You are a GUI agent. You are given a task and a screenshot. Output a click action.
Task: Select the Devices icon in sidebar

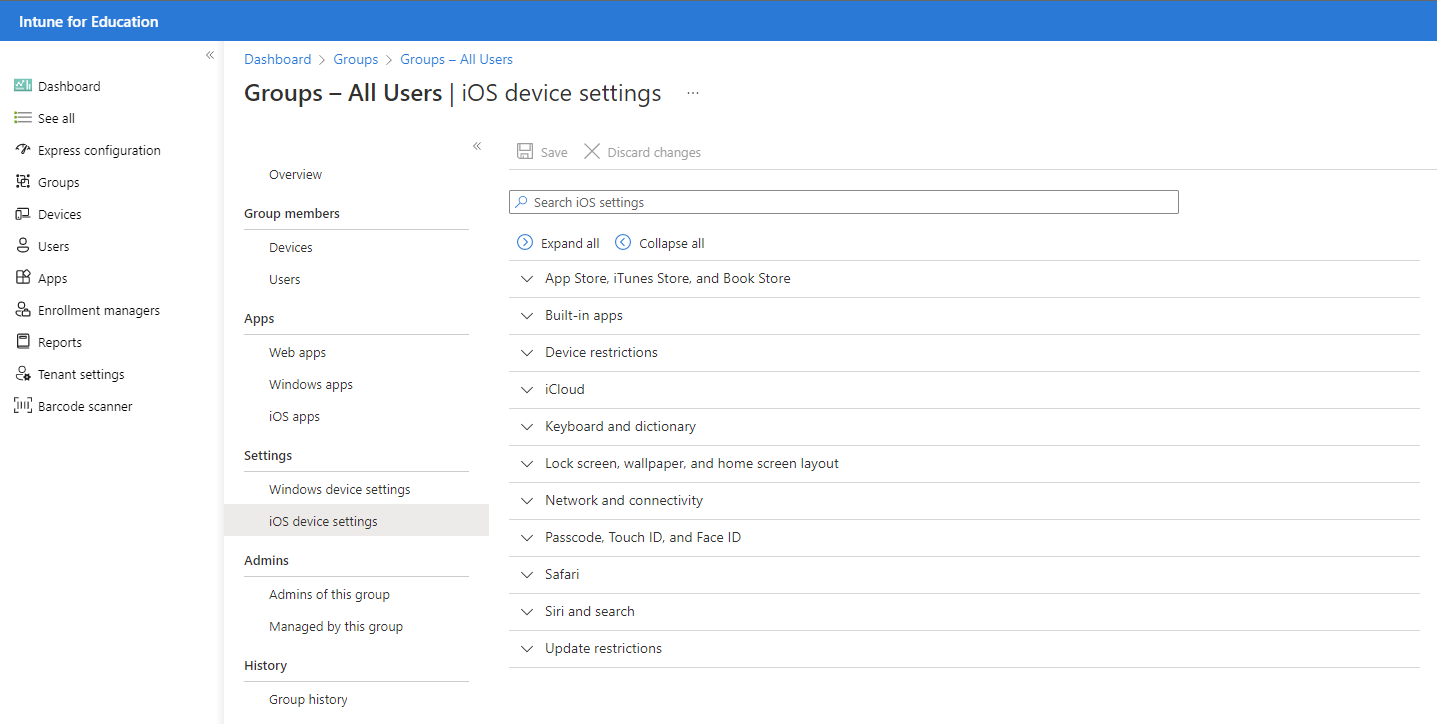click(x=23, y=214)
